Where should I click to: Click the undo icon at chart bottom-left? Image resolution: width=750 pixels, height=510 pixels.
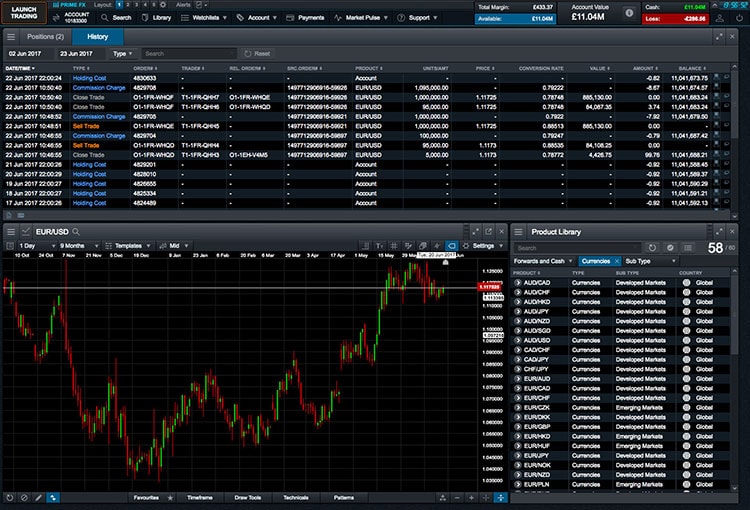click(9, 497)
